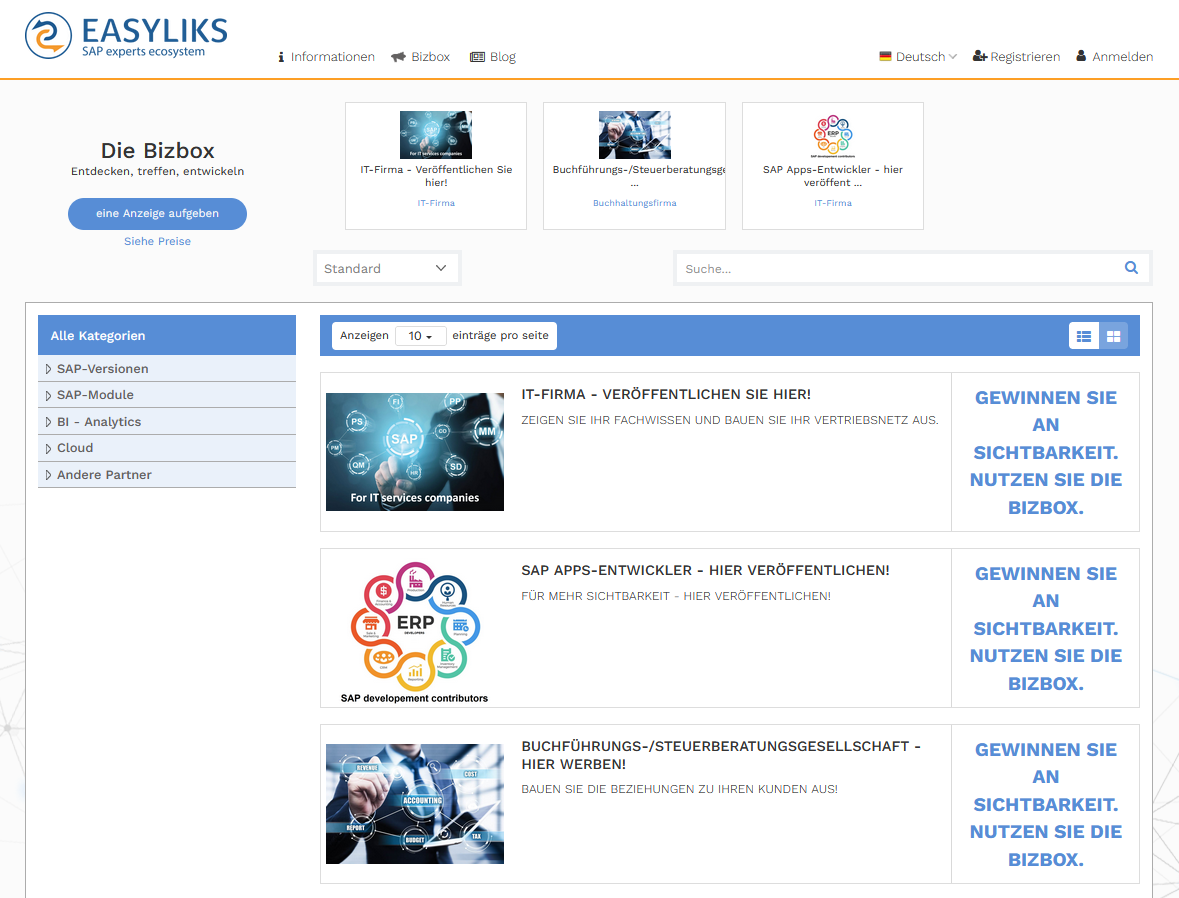Open the Informationen menu
Viewport: 1179px width, 898px height.
point(326,57)
